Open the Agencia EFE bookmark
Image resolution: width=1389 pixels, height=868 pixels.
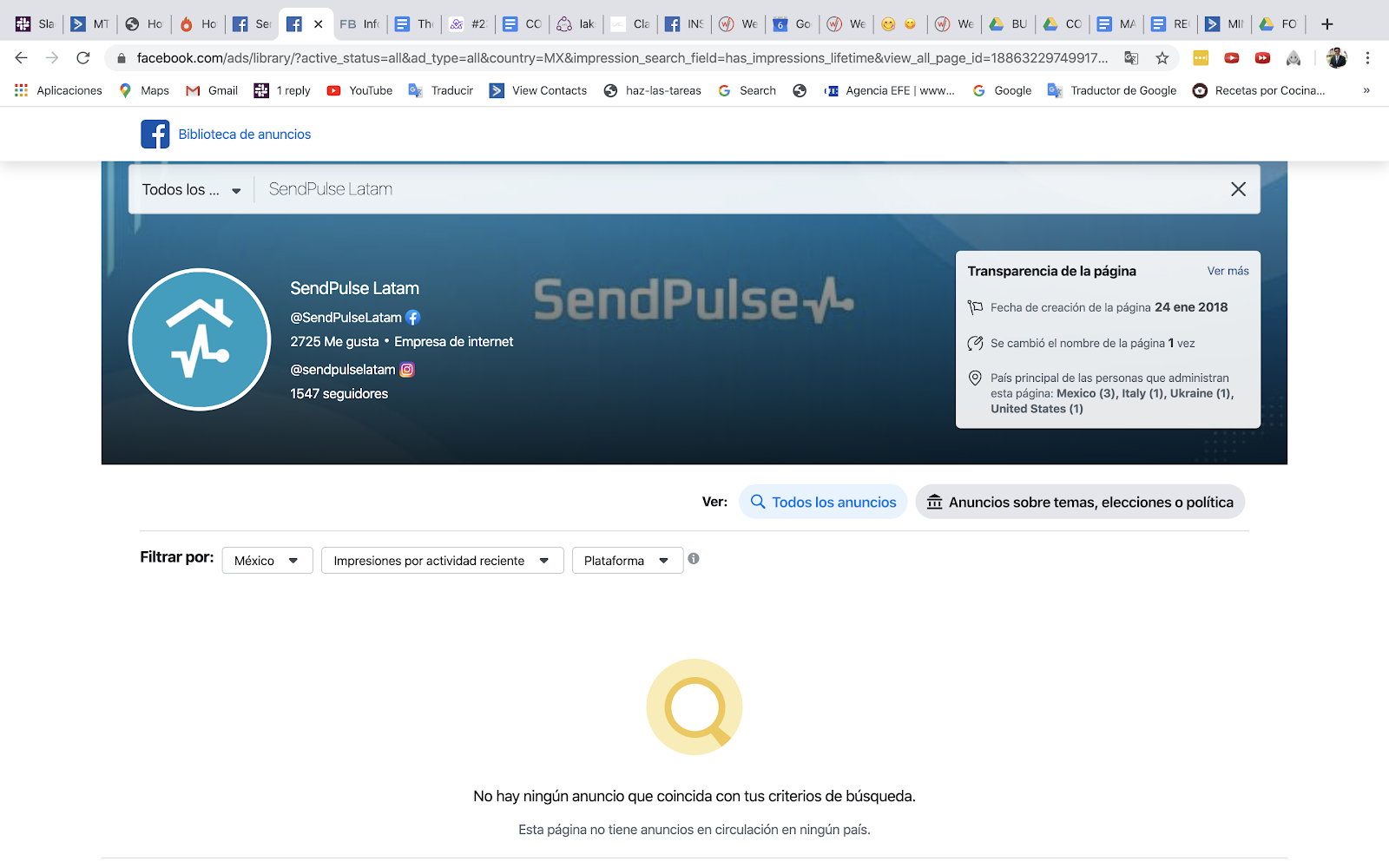tap(890, 90)
